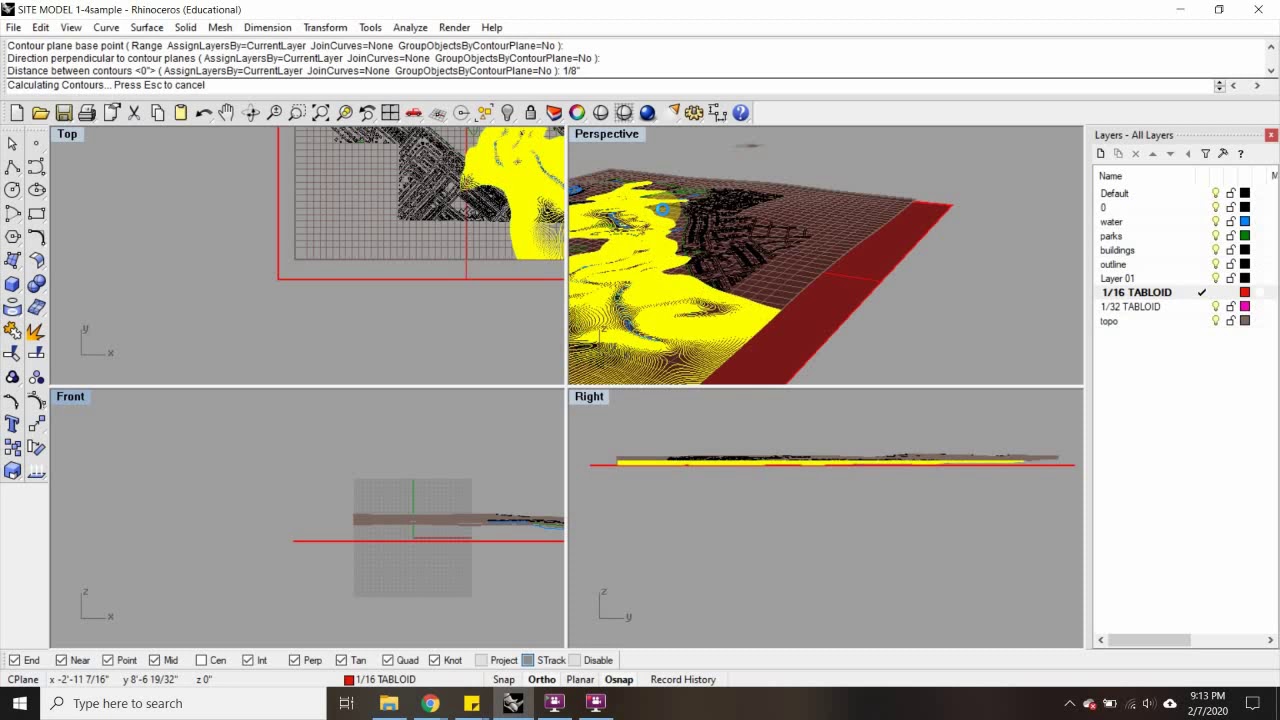The height and width of the screenshot is (720, 1280).
Task: Open the Transform menu
Action: [325, 28]
